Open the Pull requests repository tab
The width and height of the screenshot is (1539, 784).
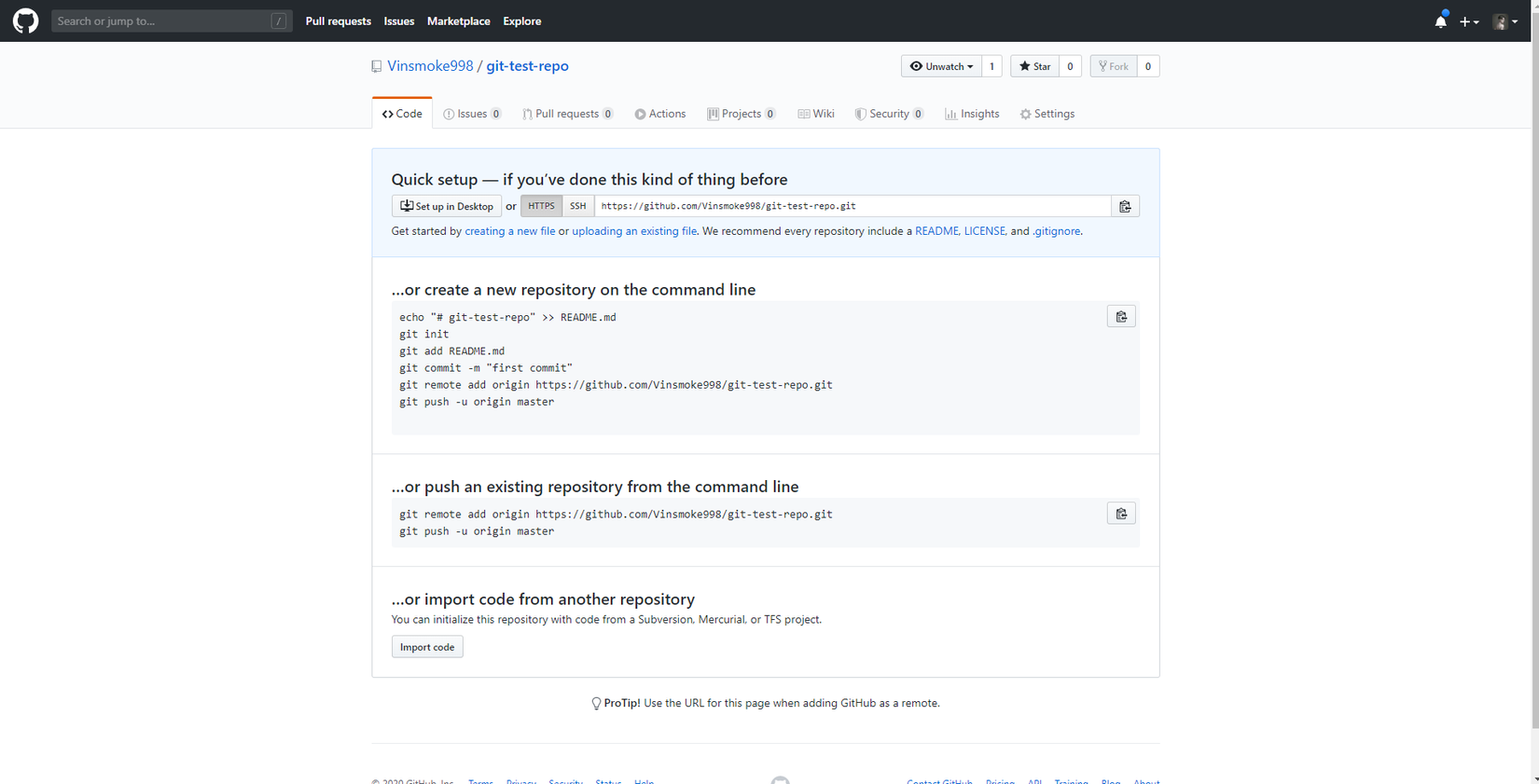tap(567, 114)
